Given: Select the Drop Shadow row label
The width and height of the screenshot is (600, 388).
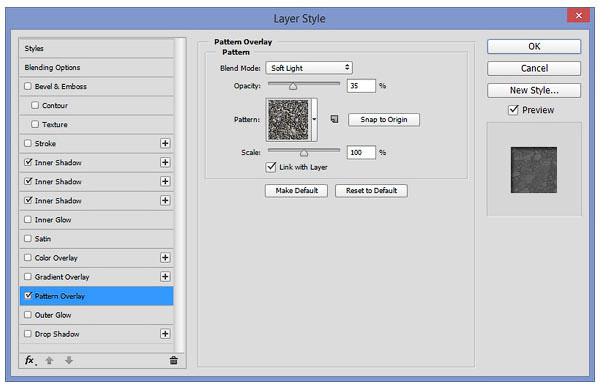Looking at the screenshot, I should pyautogui.click(x=57, y=334).
